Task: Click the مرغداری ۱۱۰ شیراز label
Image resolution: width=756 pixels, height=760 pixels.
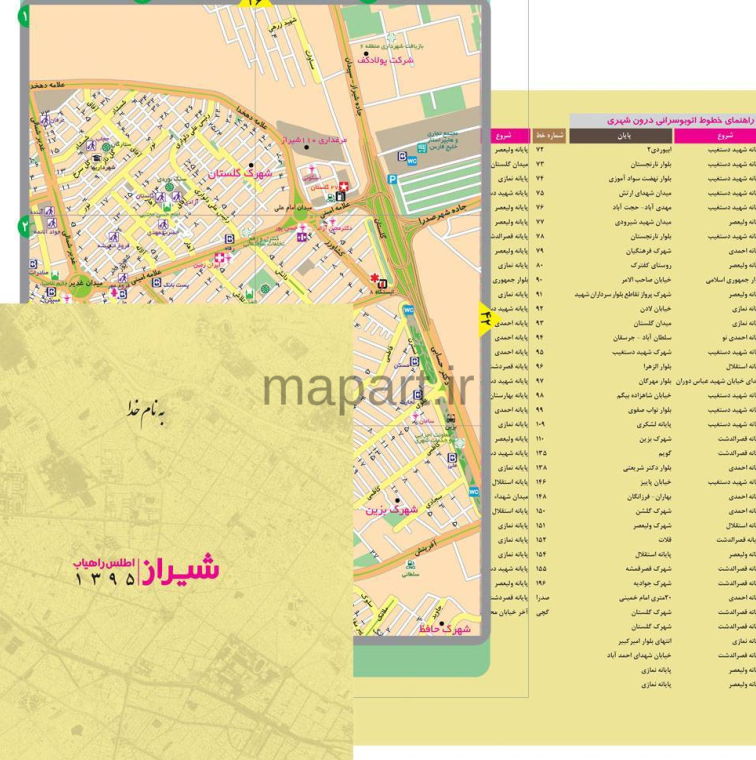Action: (315, 140)
